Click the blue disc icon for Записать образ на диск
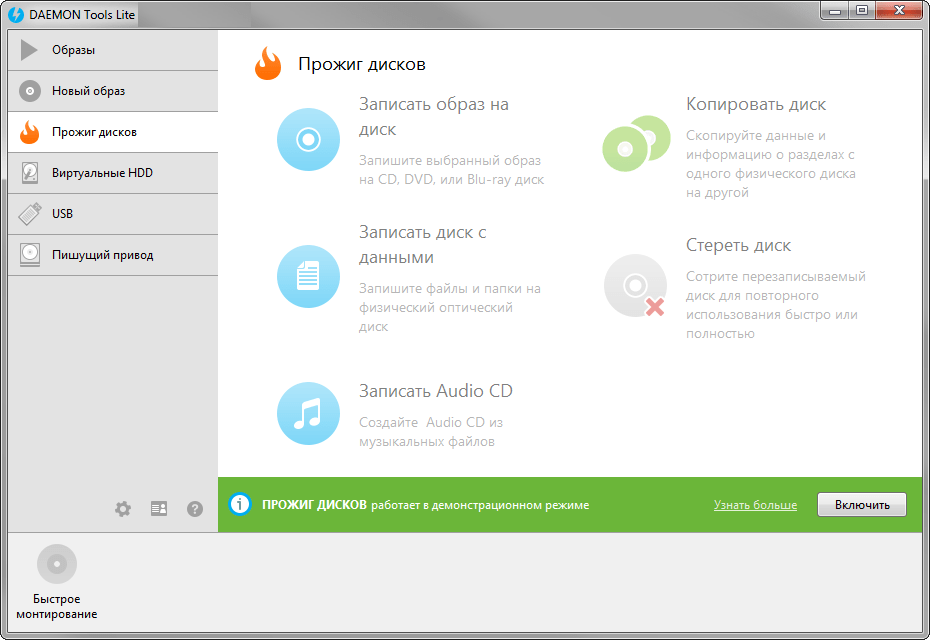930x640 pixels. [x=308, y=140]
